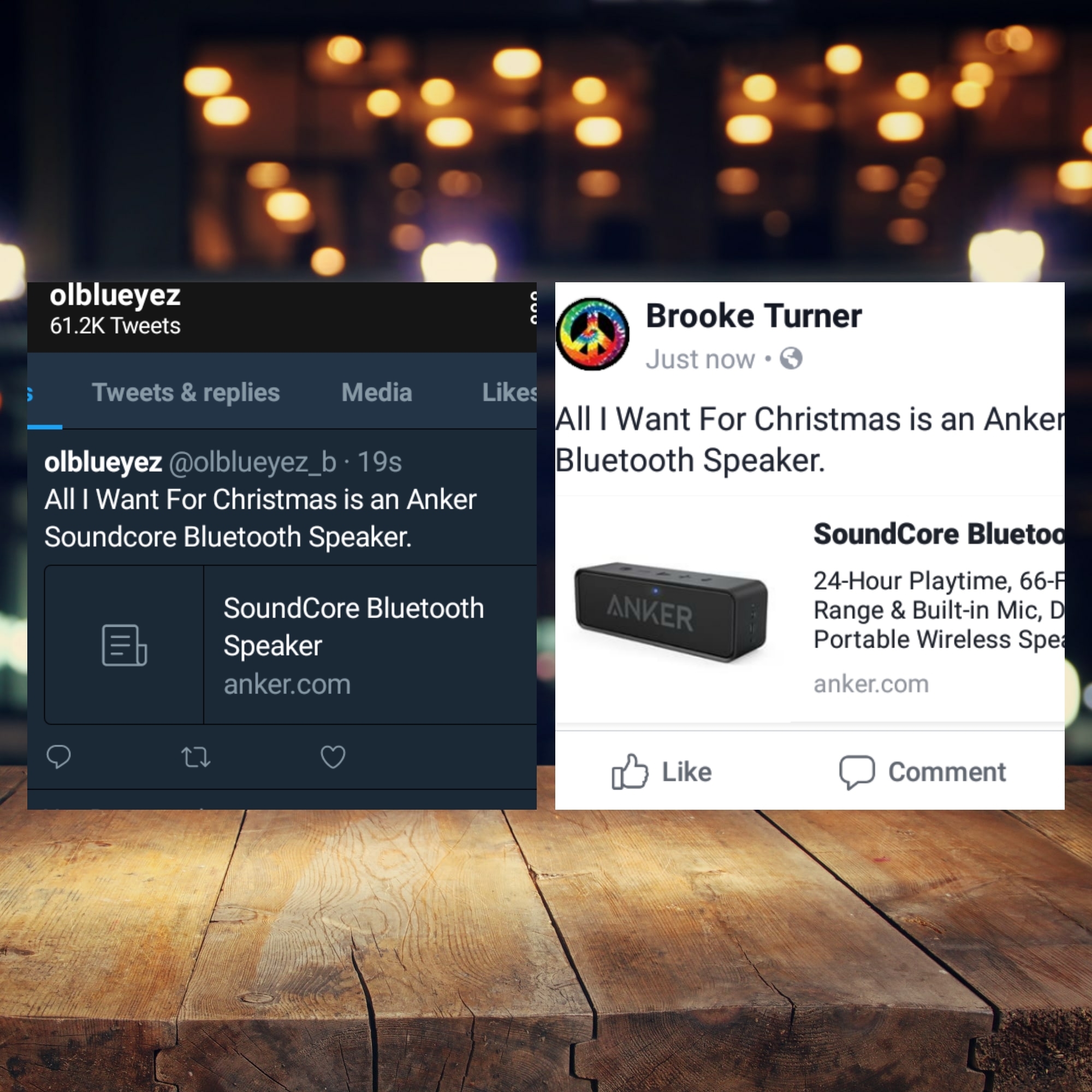Click the Brooke Turner profile name
This screenshot has width=1092, height=1092.
tap(753, 316)
